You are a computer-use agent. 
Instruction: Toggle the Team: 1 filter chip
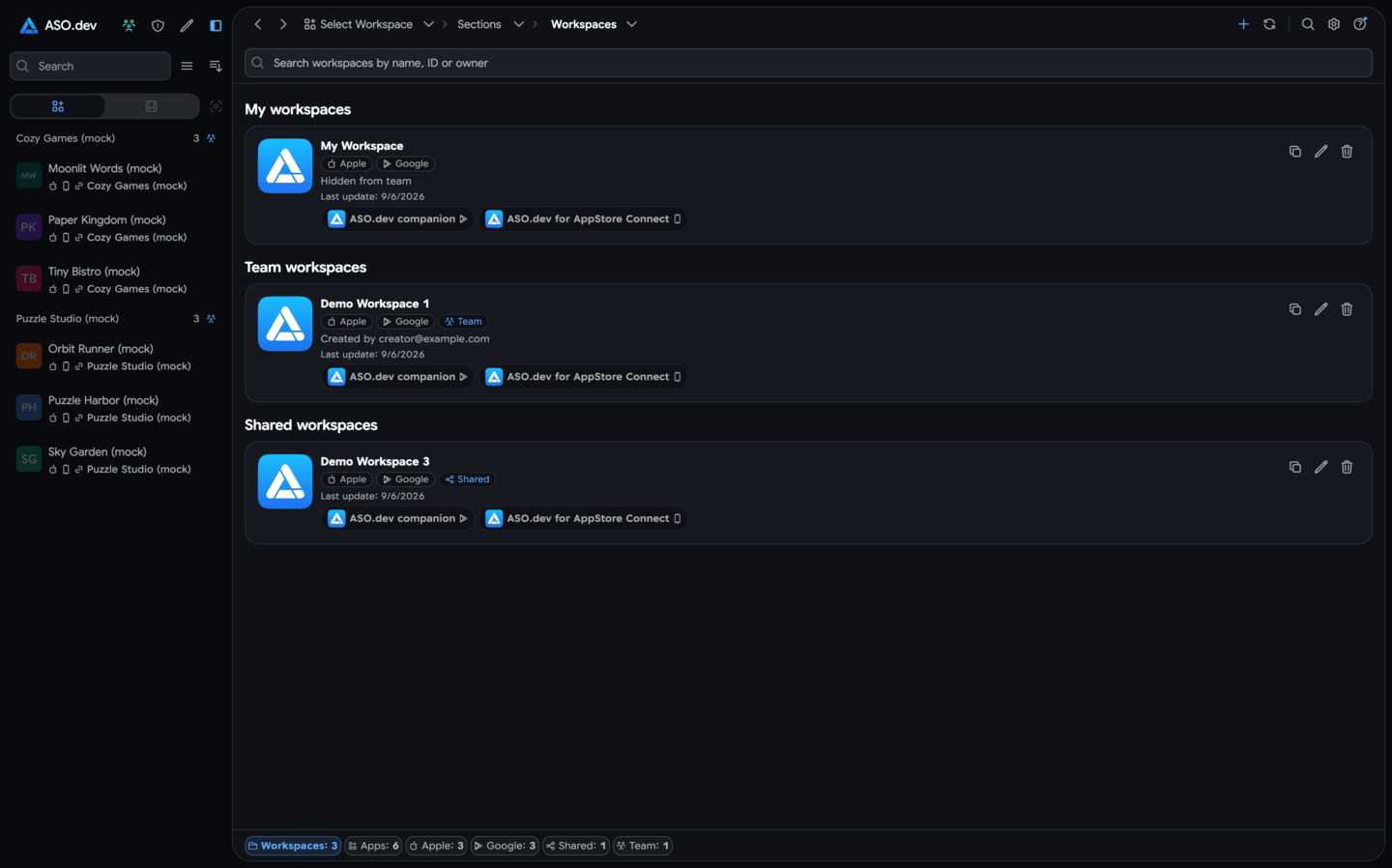pos(643,846)
